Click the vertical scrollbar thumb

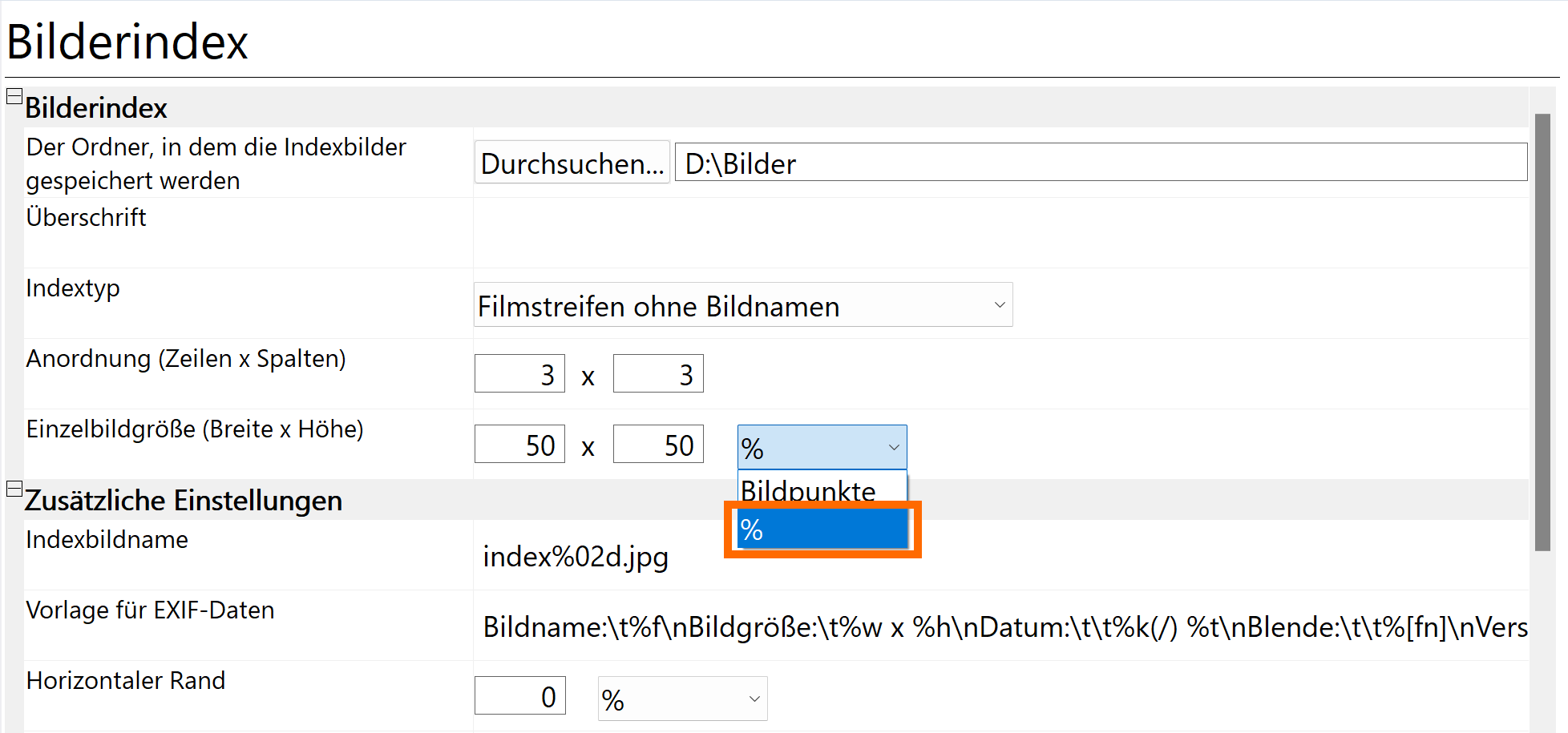click(x=1542, y=332)
